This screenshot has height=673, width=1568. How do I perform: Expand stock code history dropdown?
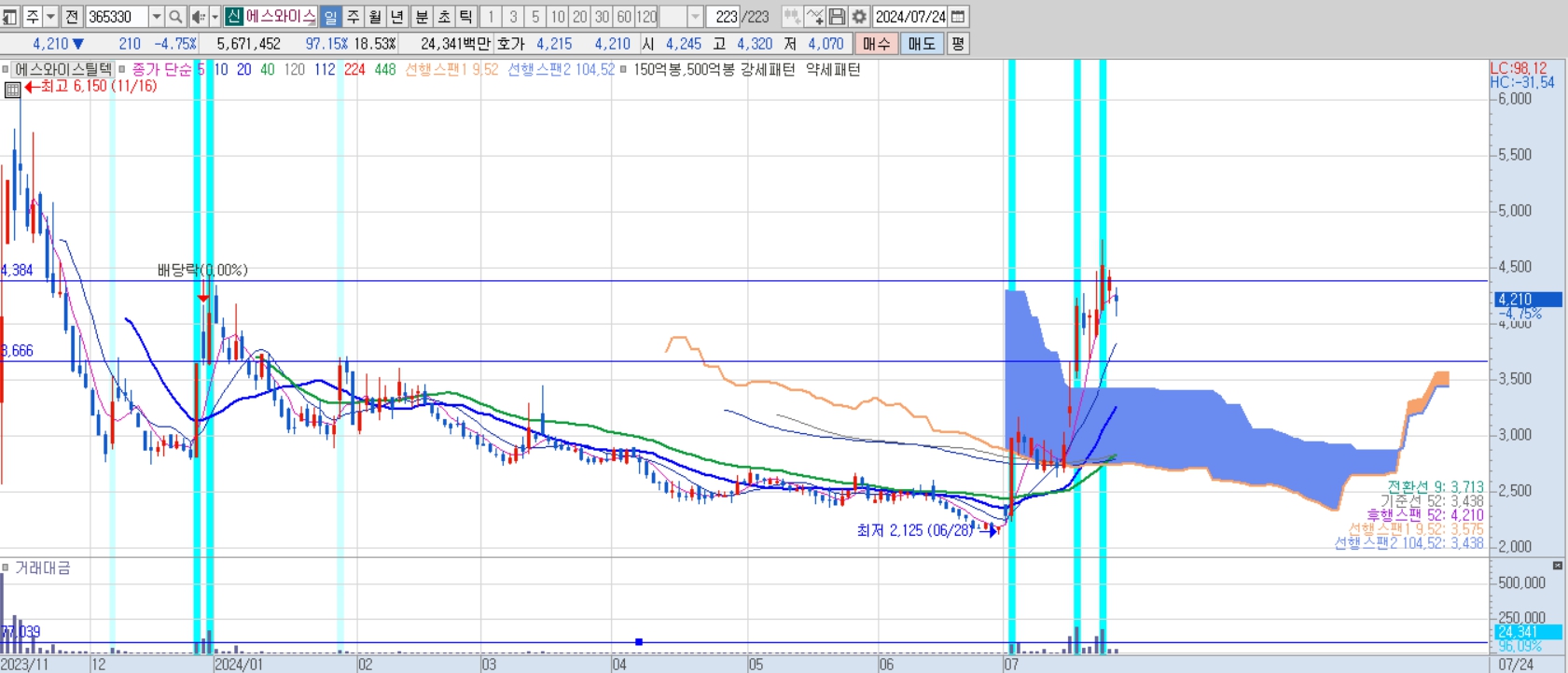click(156, 17)
